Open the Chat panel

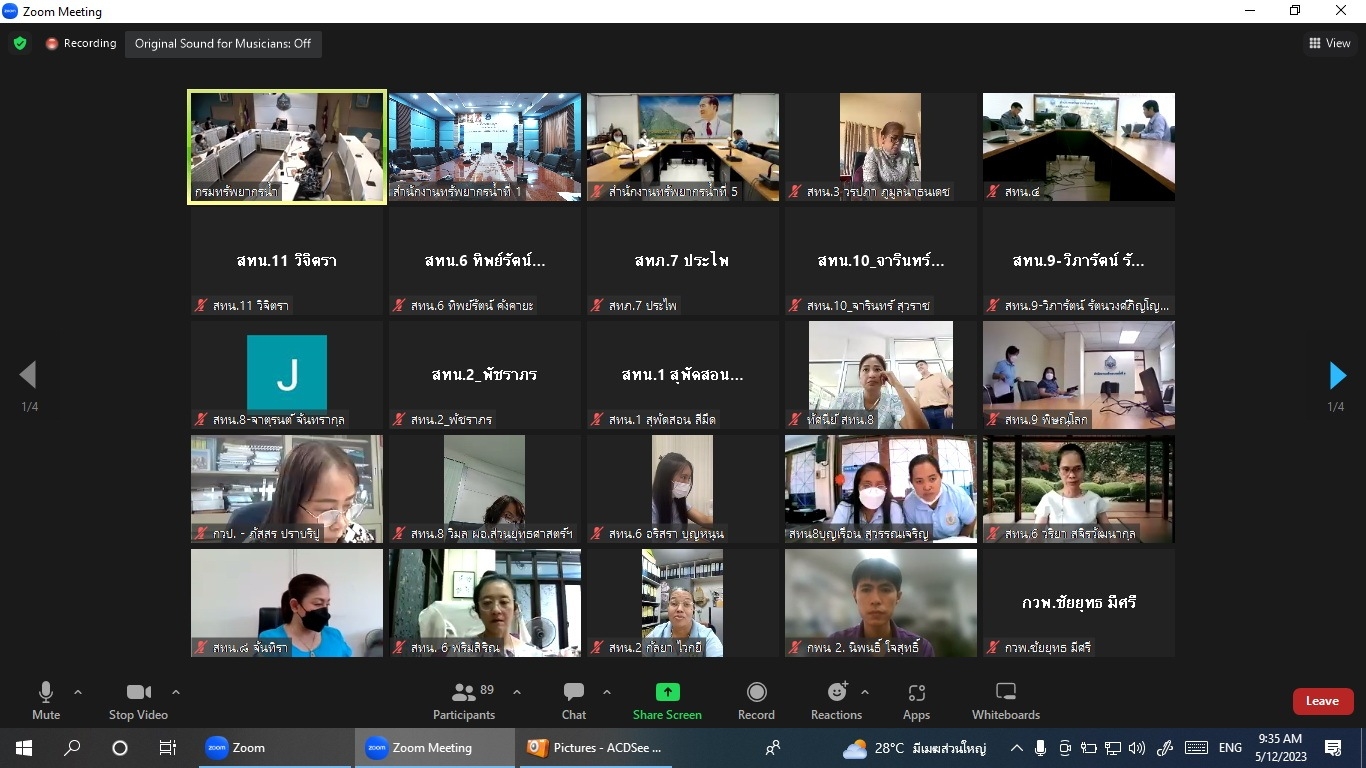tap(574, 700)
